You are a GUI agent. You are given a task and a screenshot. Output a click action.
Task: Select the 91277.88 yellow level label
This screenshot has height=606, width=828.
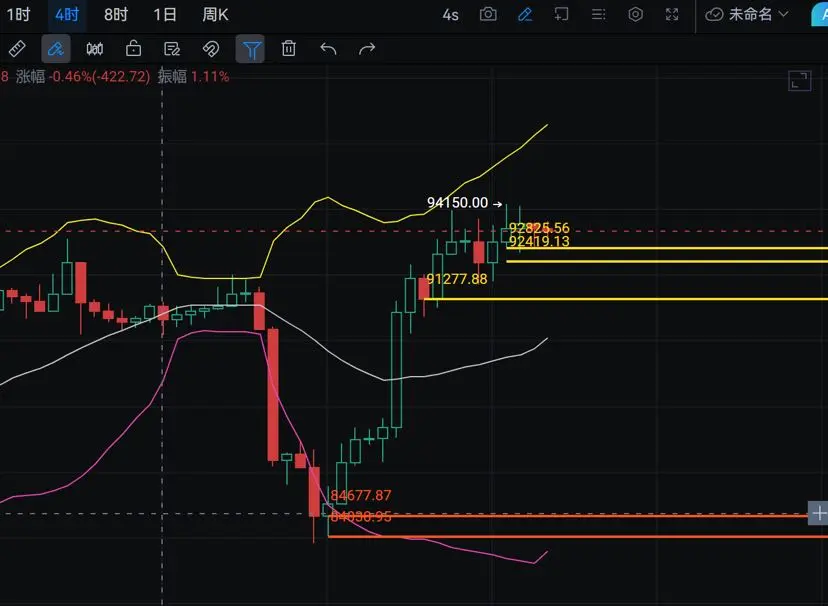coord(457,279)
